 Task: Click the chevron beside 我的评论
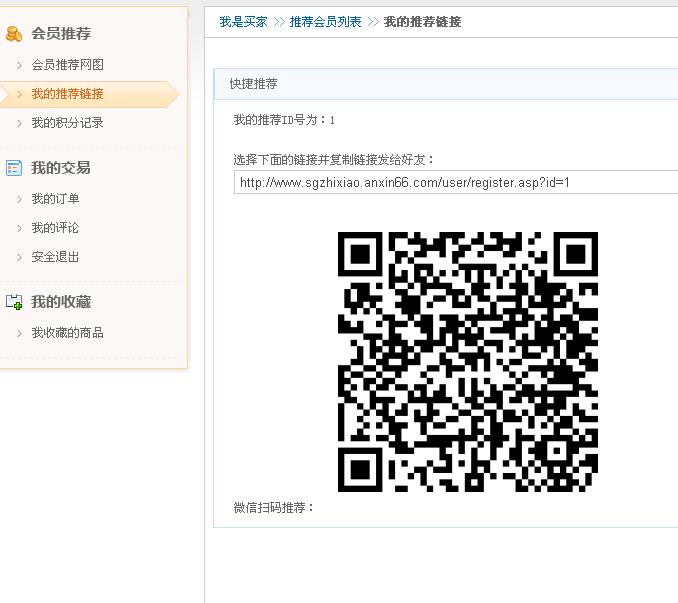click(19, 228)
